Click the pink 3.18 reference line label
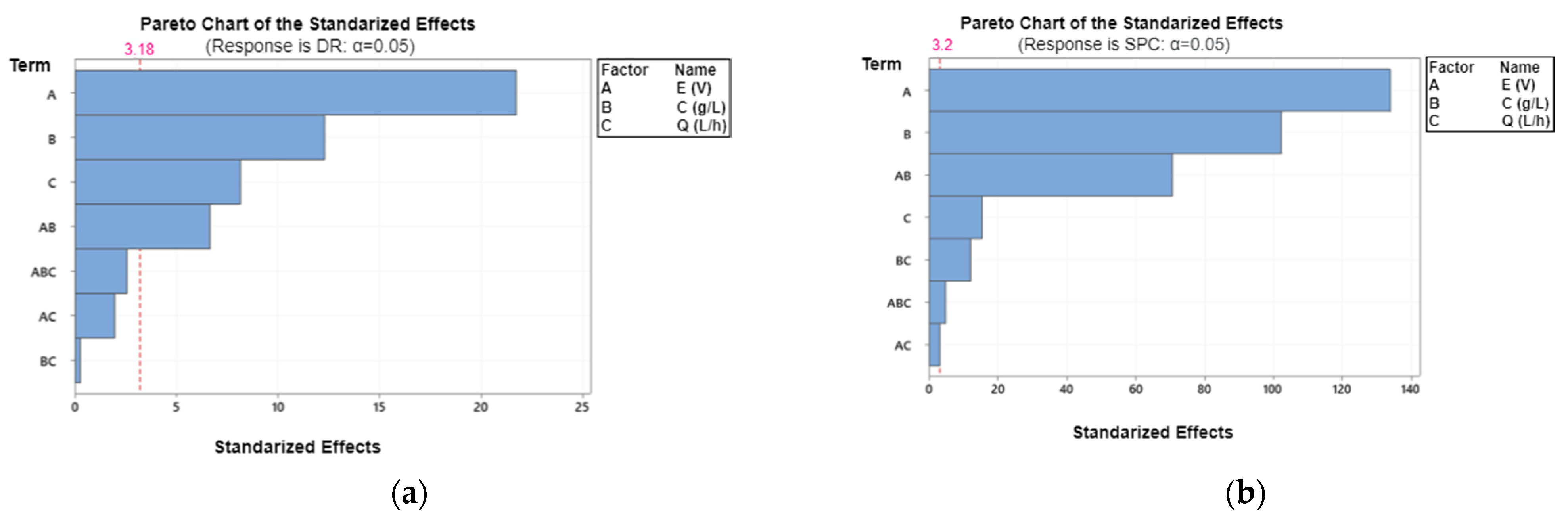 click(x=140, y=49)
